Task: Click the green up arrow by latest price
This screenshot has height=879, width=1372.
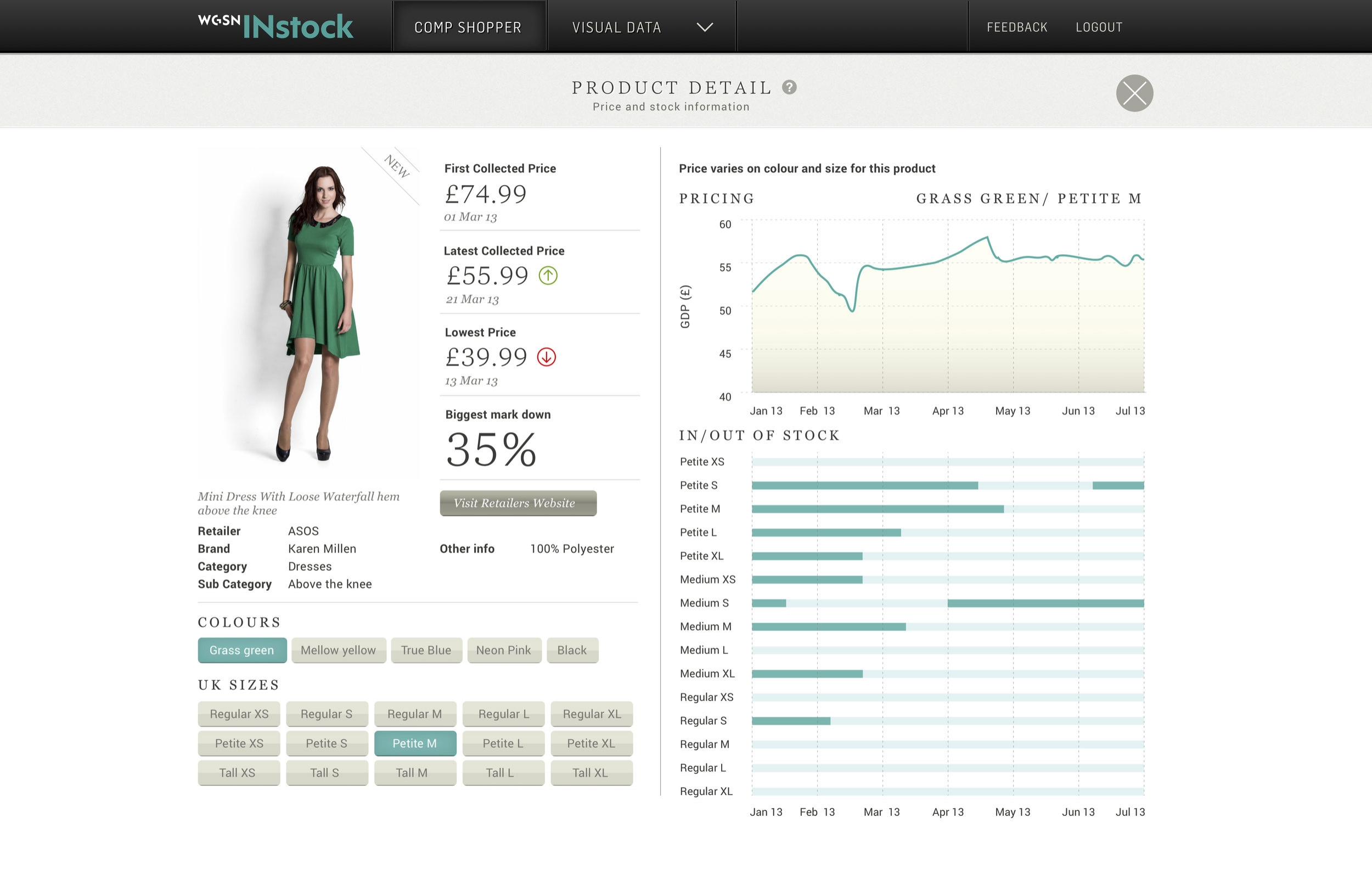Action: coord(548,276)
